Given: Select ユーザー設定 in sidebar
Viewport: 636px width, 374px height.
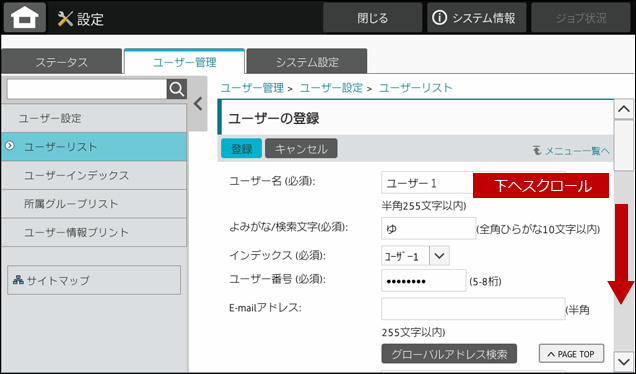Looking at the screenshot, I should pos(94,118).
